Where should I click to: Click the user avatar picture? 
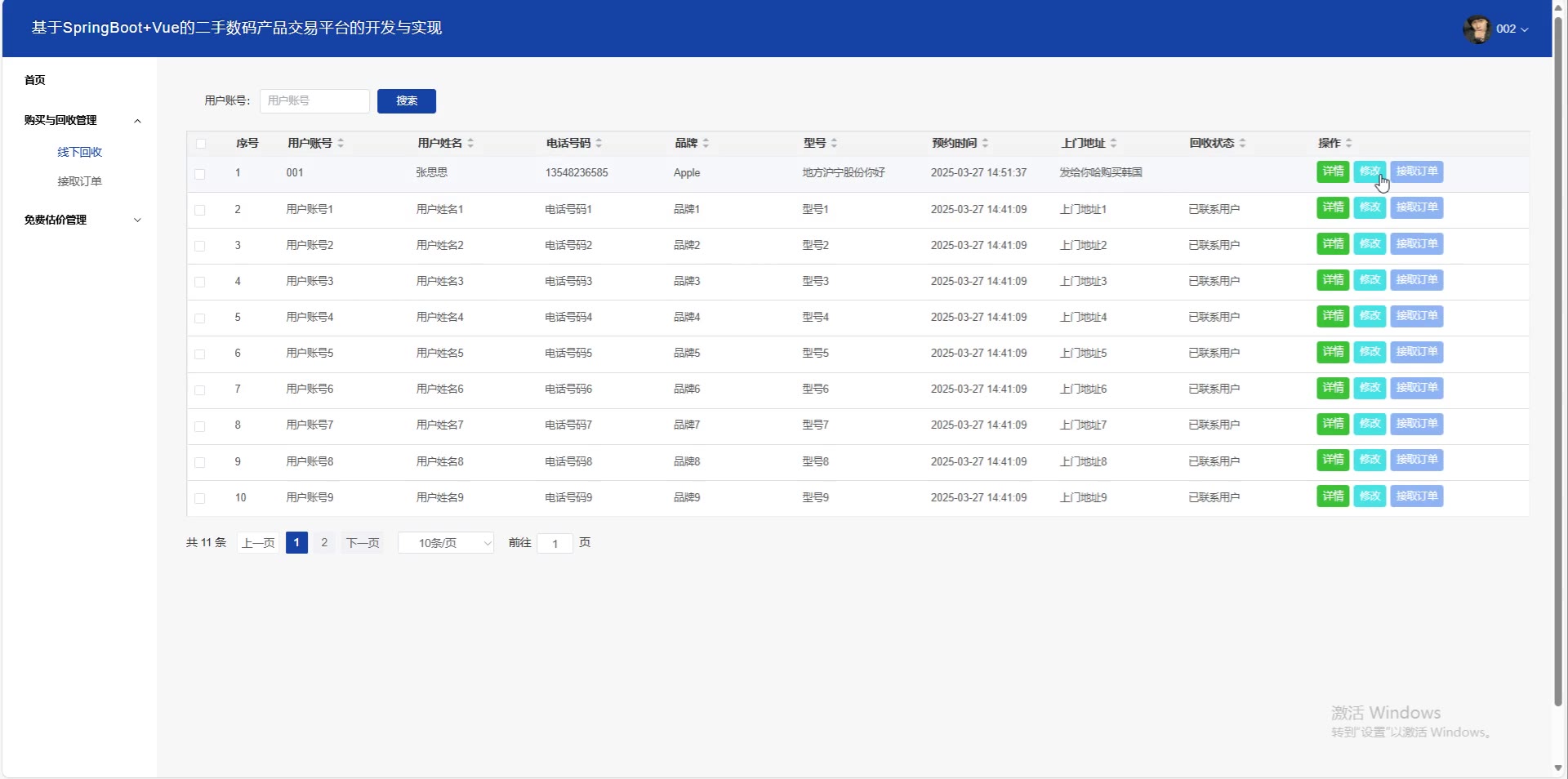click(x=1477, y=29)
